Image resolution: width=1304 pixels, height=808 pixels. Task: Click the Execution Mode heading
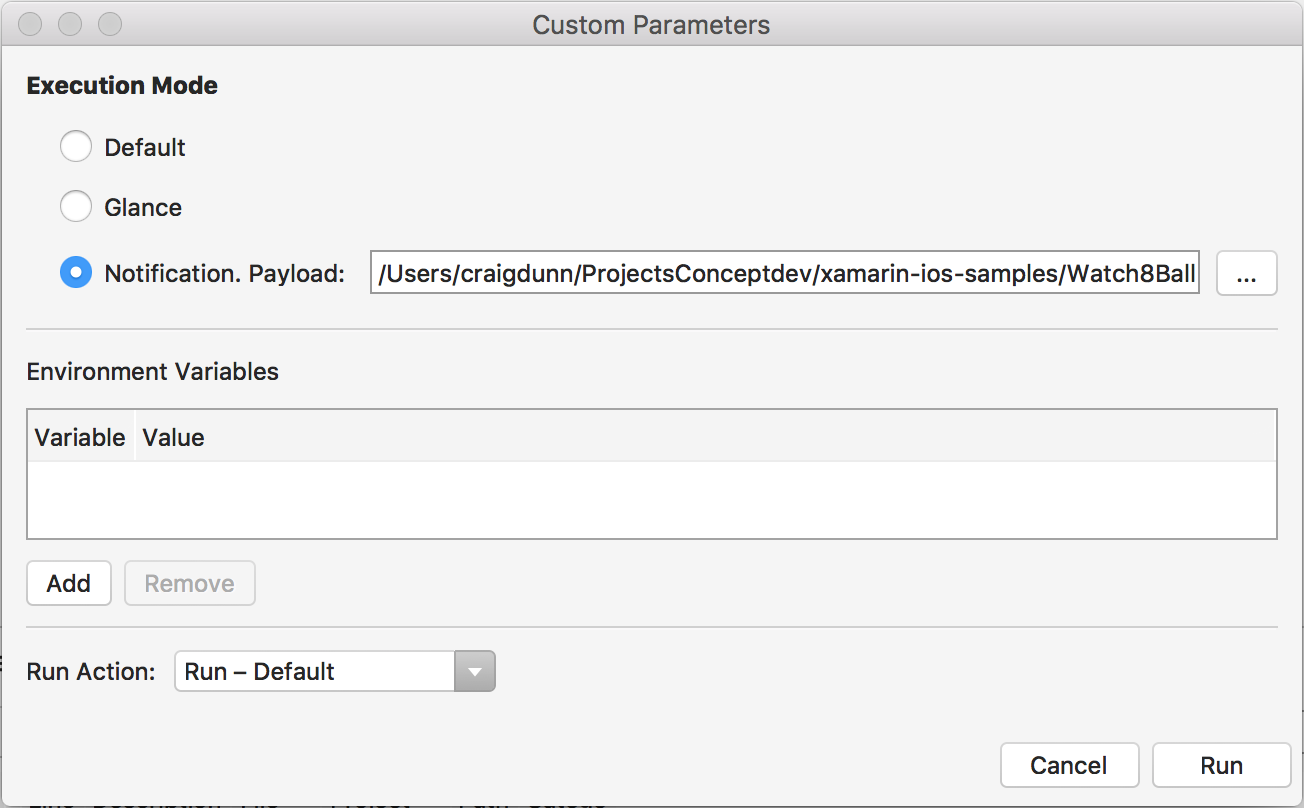tap(122, 85)
